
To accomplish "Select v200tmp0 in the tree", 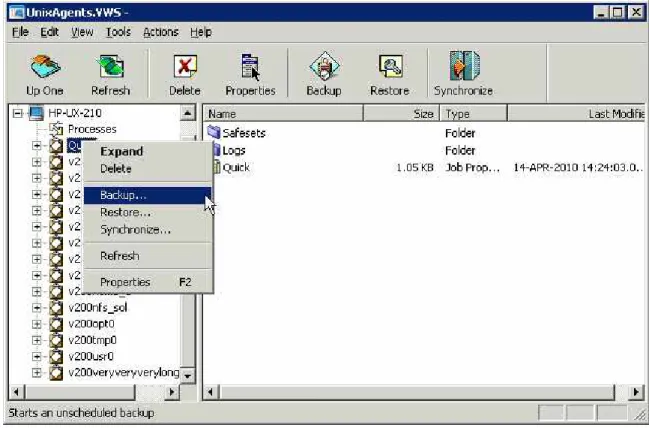I will coord(93,340).
